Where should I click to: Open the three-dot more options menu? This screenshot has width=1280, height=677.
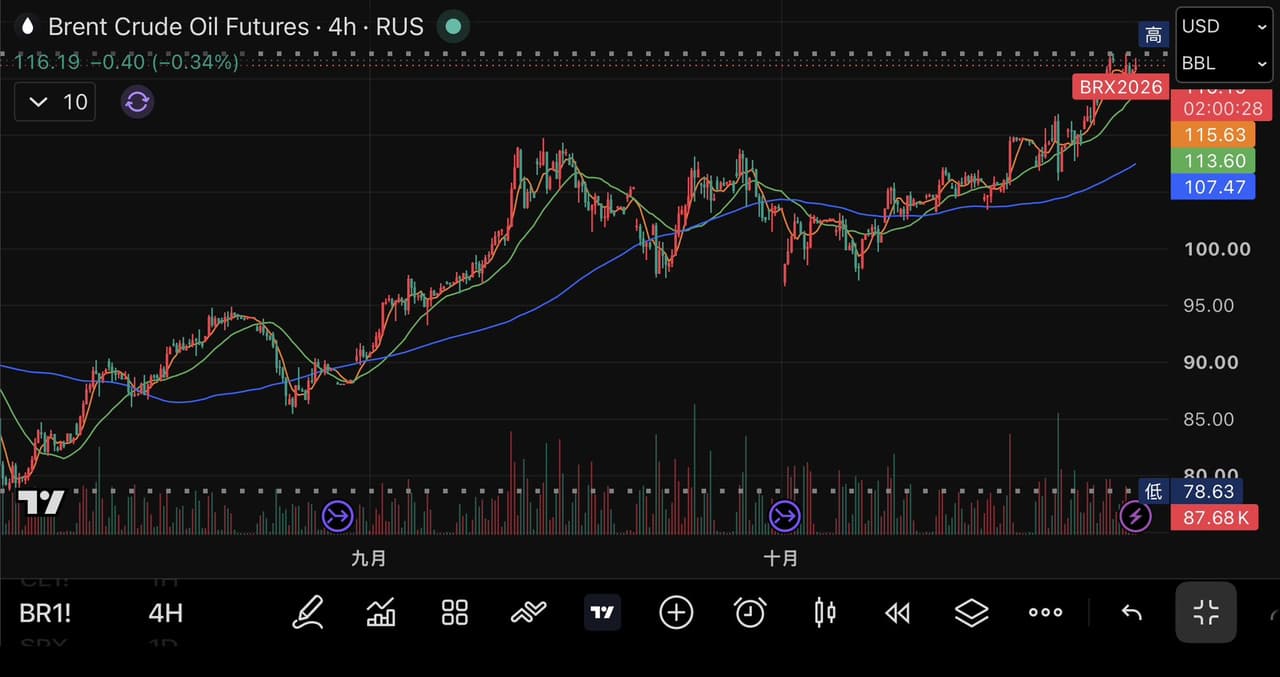pyautogui.click(x=1046, y=612)
